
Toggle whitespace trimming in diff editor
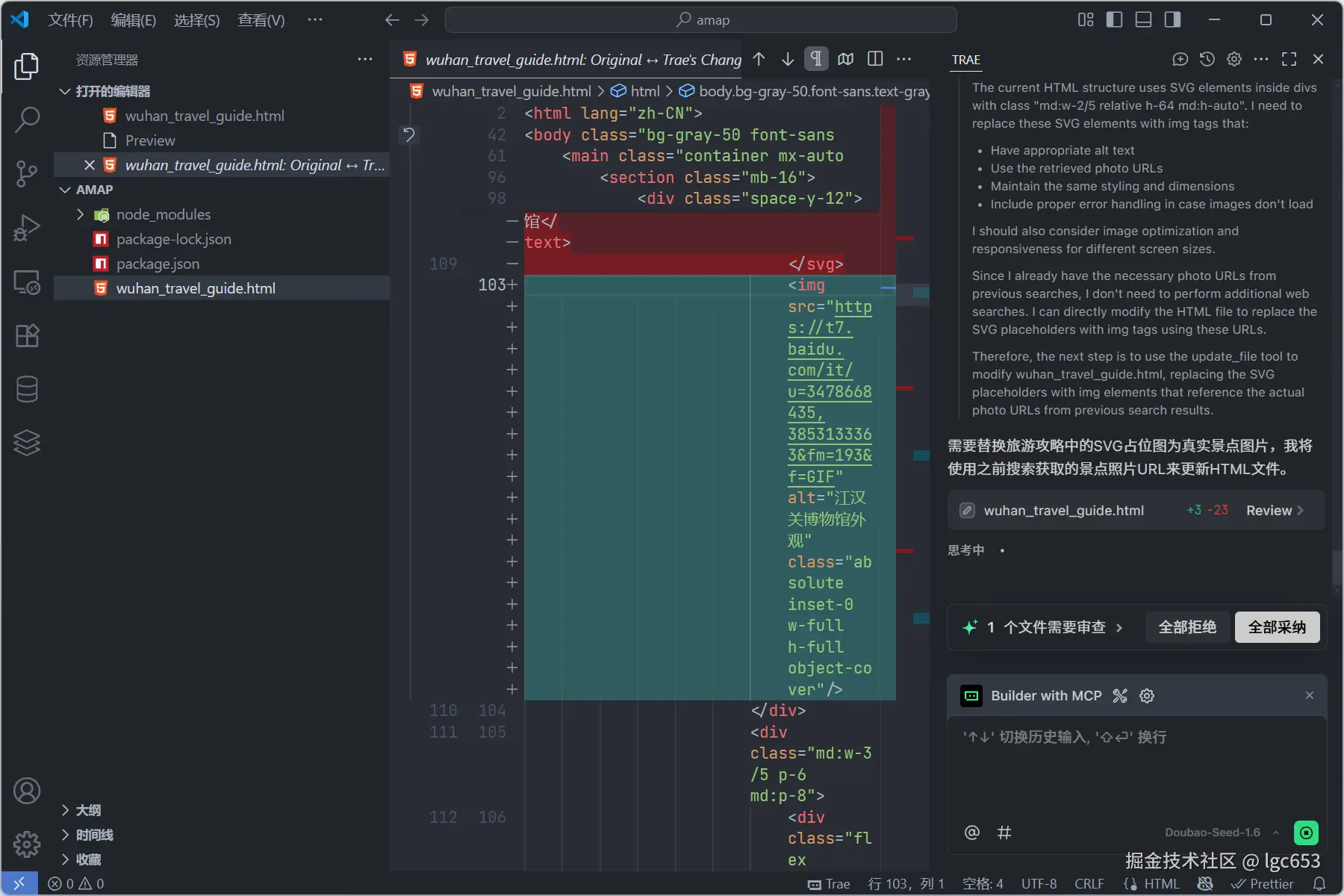817,59
